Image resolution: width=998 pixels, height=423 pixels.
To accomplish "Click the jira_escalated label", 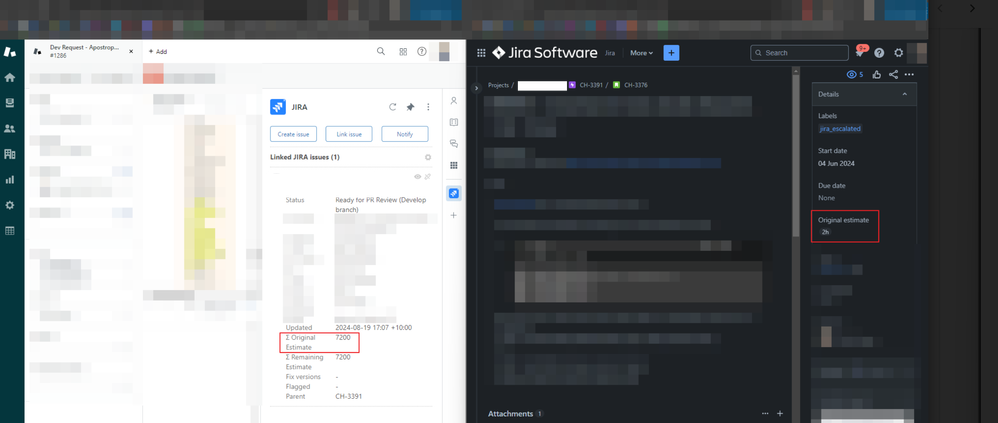I will coord(840,128).
